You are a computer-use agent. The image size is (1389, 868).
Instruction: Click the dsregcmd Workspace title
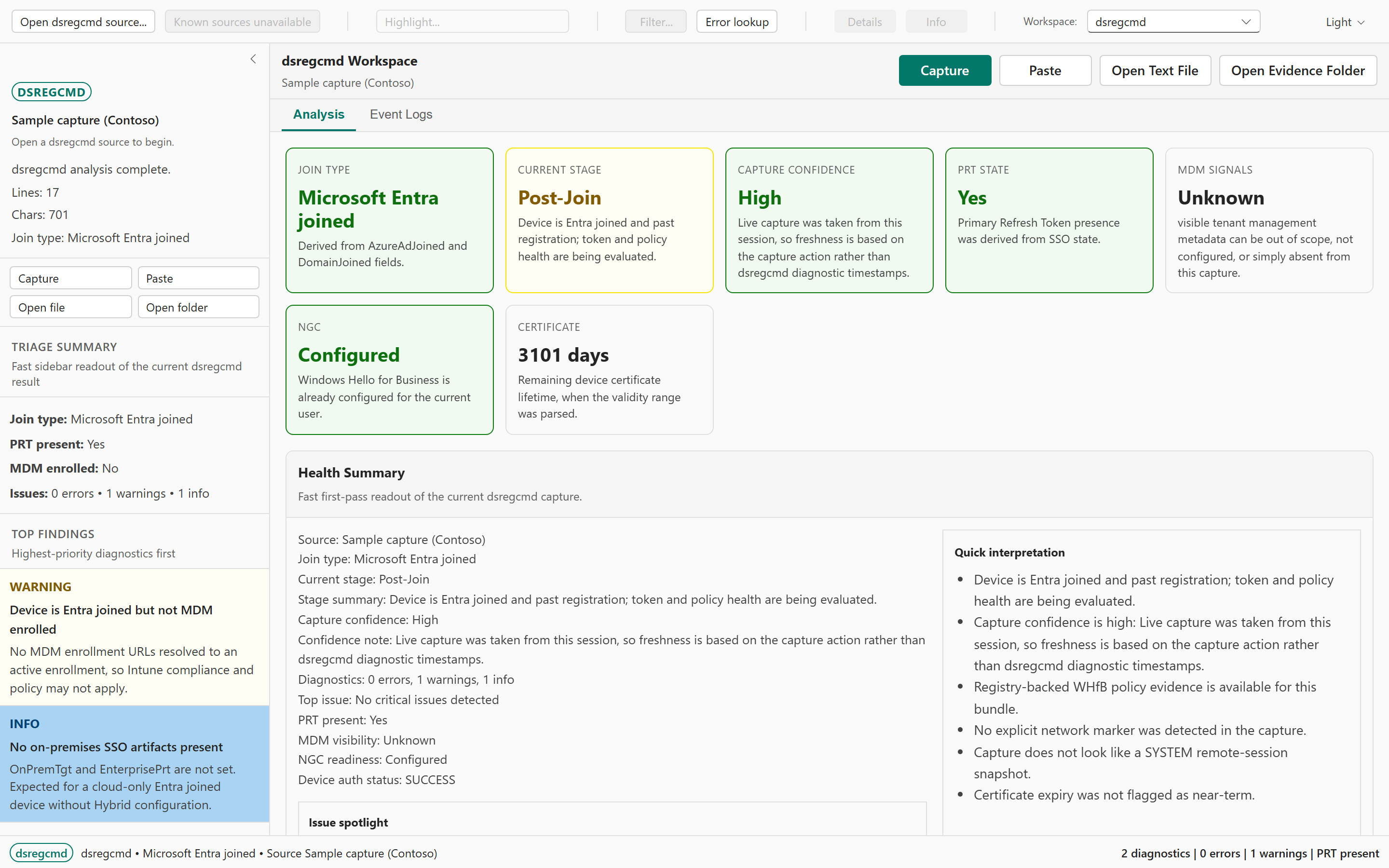[x=350, y=61]
